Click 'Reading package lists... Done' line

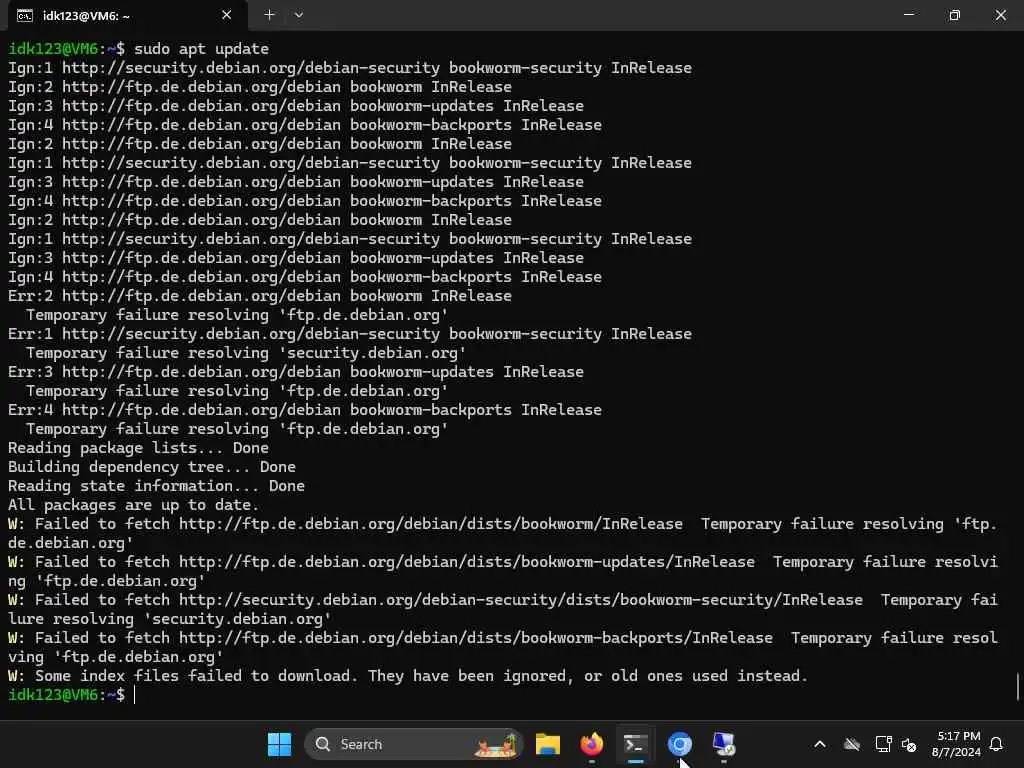(138, 448)
